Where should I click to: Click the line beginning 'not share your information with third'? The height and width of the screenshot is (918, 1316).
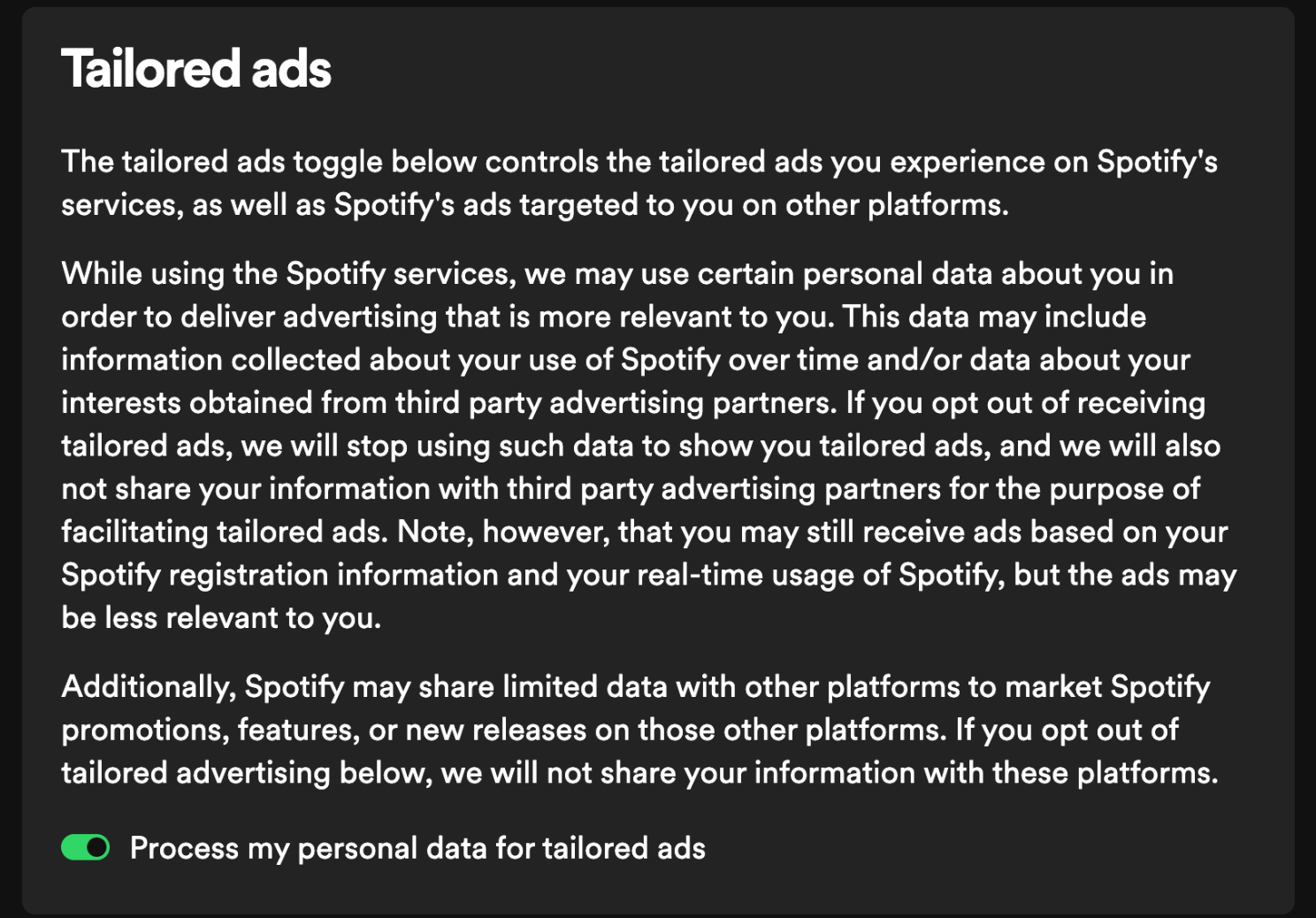631,488
